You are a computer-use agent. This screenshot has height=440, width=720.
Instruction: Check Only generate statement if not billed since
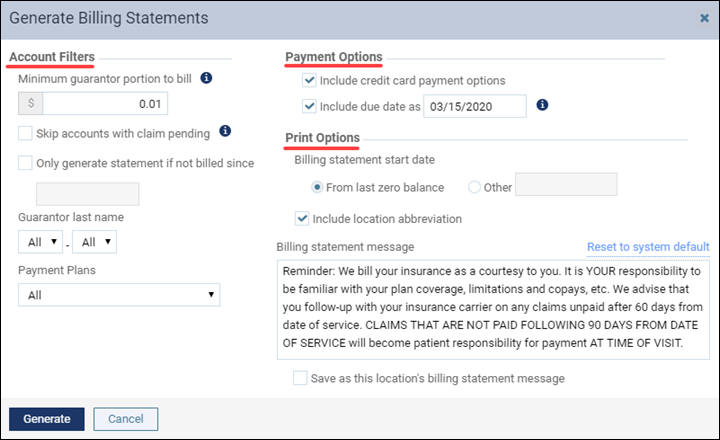(25, 163)
